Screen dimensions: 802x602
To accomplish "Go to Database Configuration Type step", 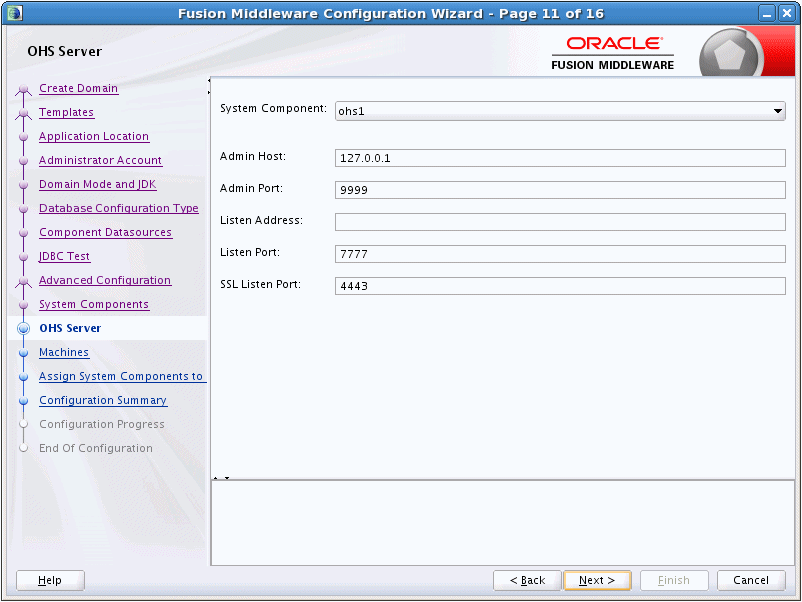I will [x=119, y=209].
